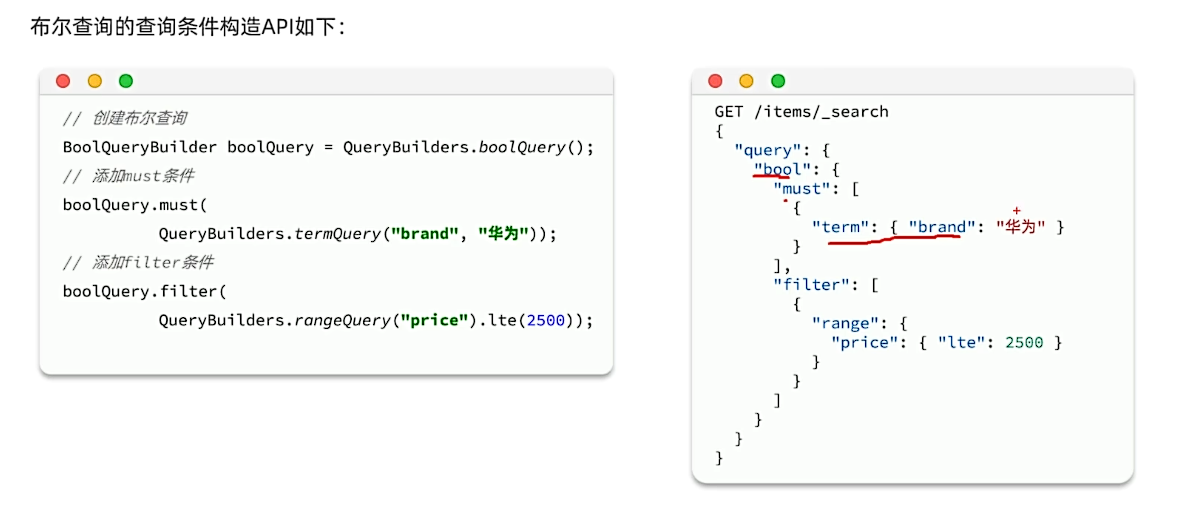Click the green dot on the JSON query window
The width and height of the screenshot is (1197, 513).
[778, 81]
